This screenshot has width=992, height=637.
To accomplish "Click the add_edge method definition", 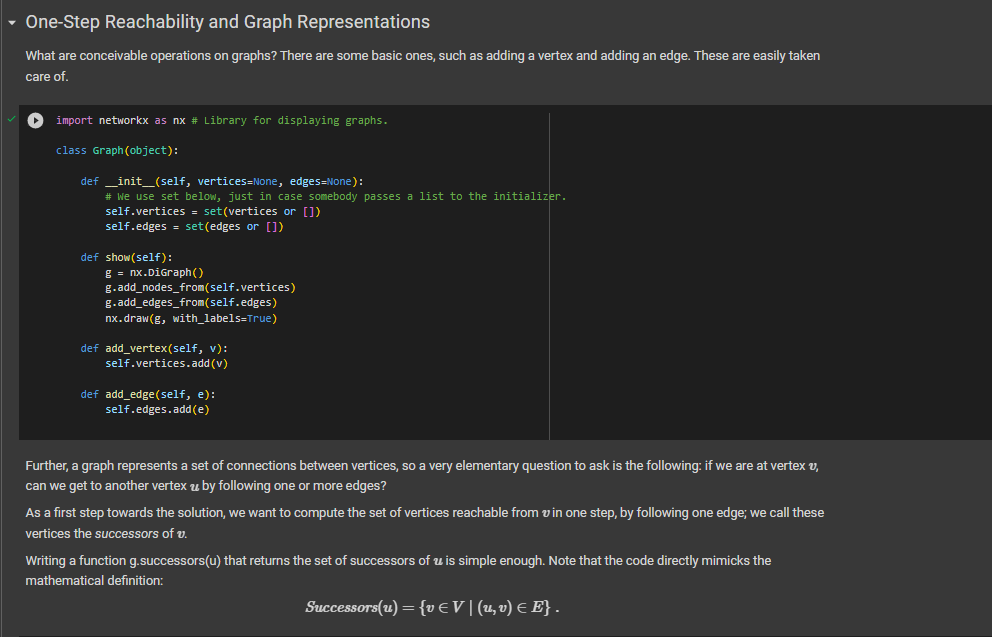I will click(145, 394).
